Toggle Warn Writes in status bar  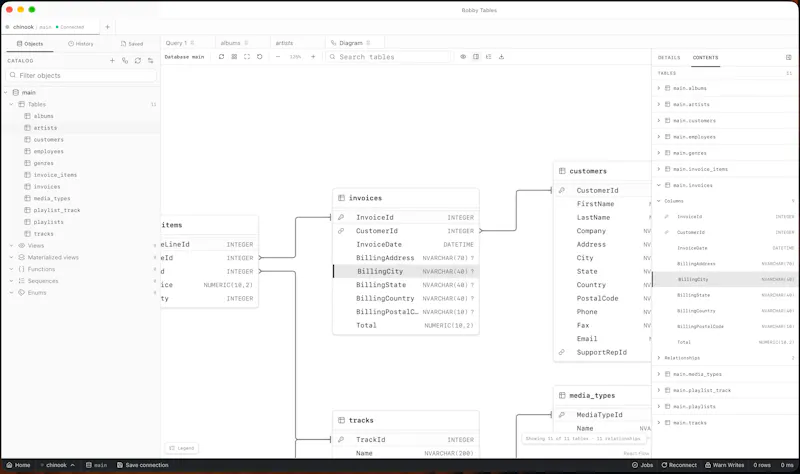(x=724, y=465)
